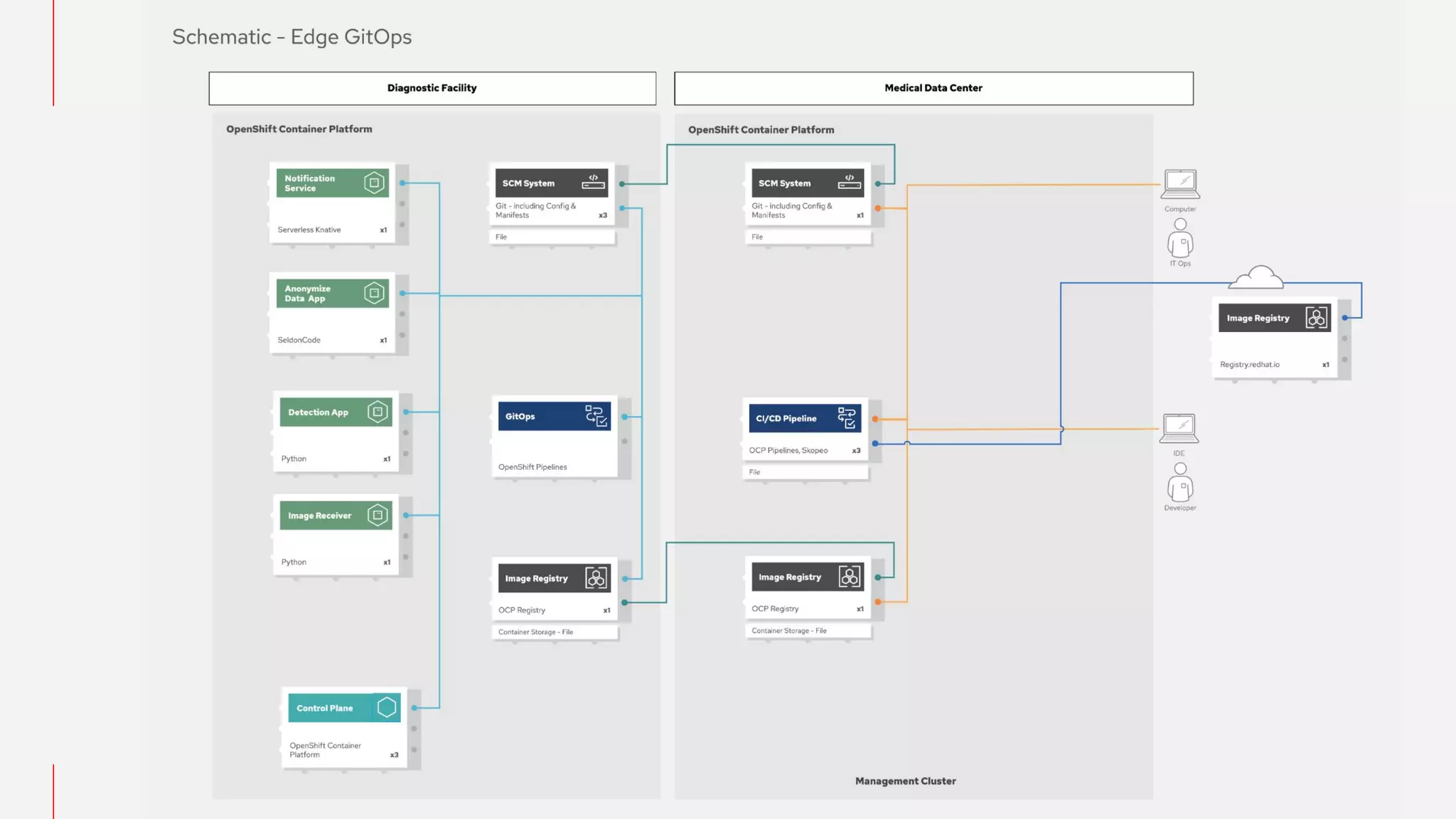The height and width of the screenshot is (819, 1456).
Task: Click Container Storage - File under OCP Registry left
Action: 535,632
